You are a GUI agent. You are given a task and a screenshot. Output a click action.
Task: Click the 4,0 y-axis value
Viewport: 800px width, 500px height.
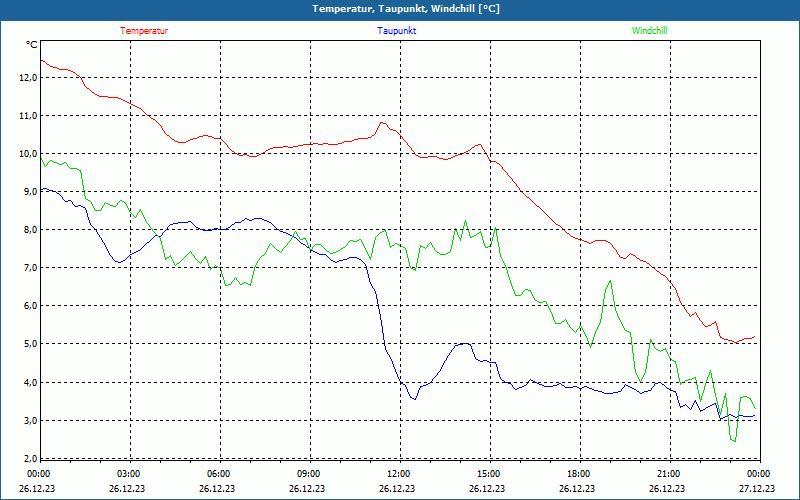[30, 382]
